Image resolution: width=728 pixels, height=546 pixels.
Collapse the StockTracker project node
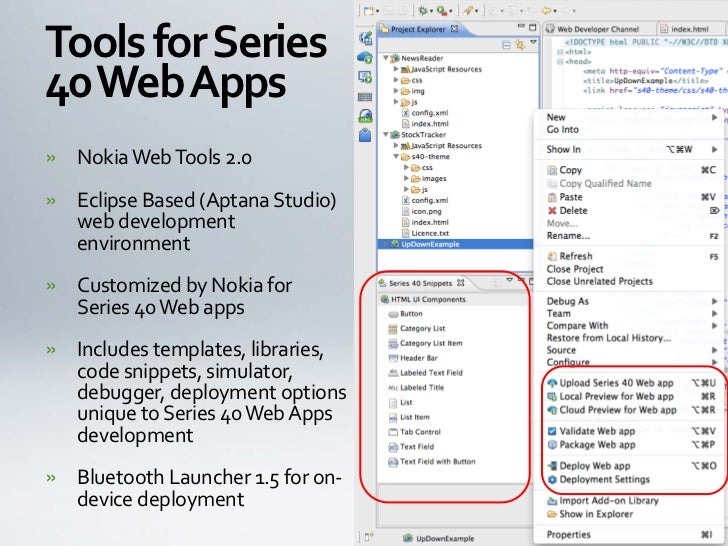coord(385,135)
